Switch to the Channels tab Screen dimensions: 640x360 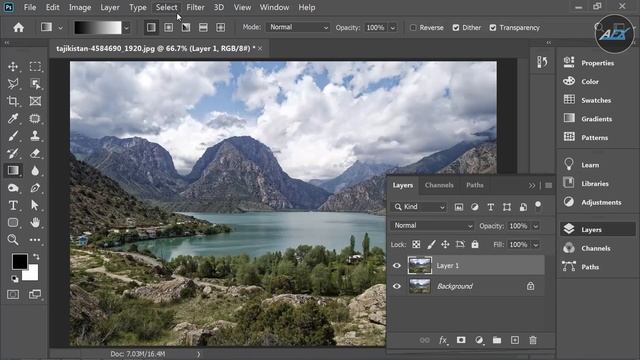439,185
